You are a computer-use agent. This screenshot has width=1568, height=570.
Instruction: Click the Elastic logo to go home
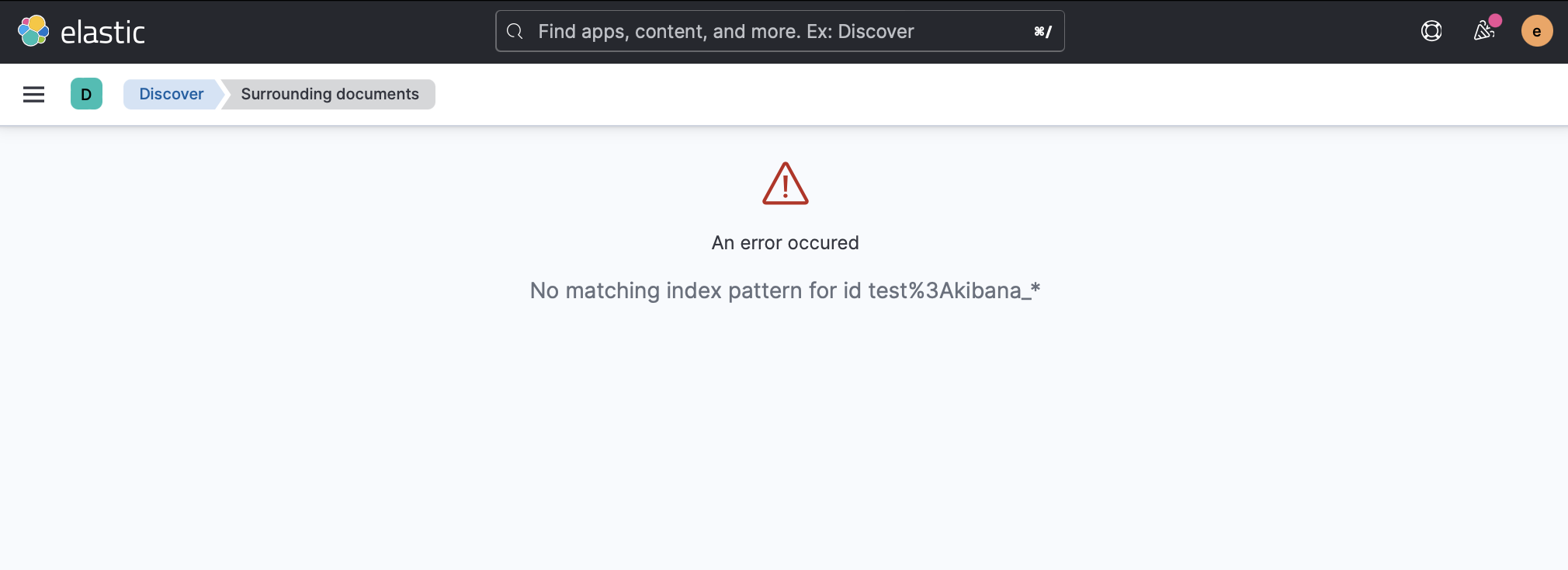(x=83, y=31)
